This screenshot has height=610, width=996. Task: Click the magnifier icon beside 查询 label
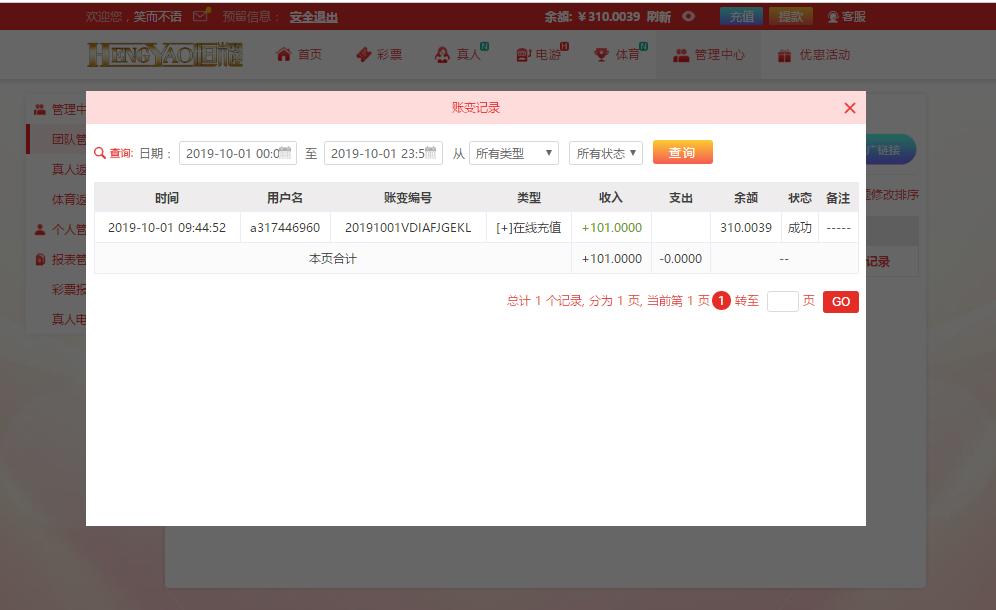coord(99,153)
